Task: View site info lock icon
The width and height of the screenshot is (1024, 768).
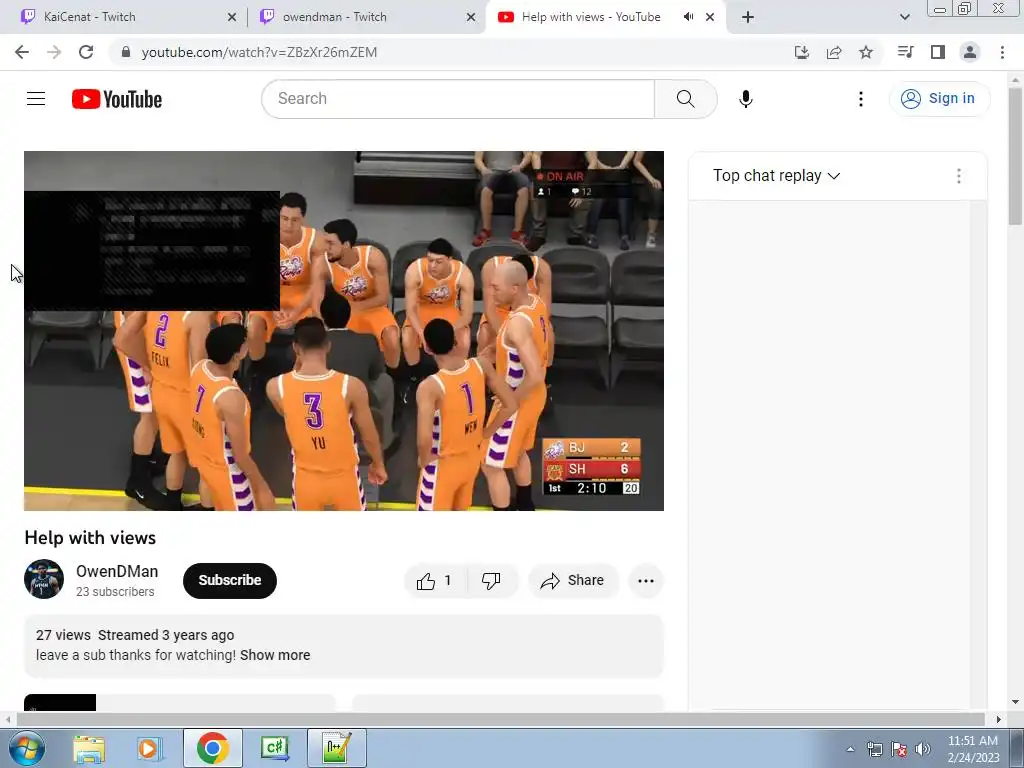Action: (126, 52)
